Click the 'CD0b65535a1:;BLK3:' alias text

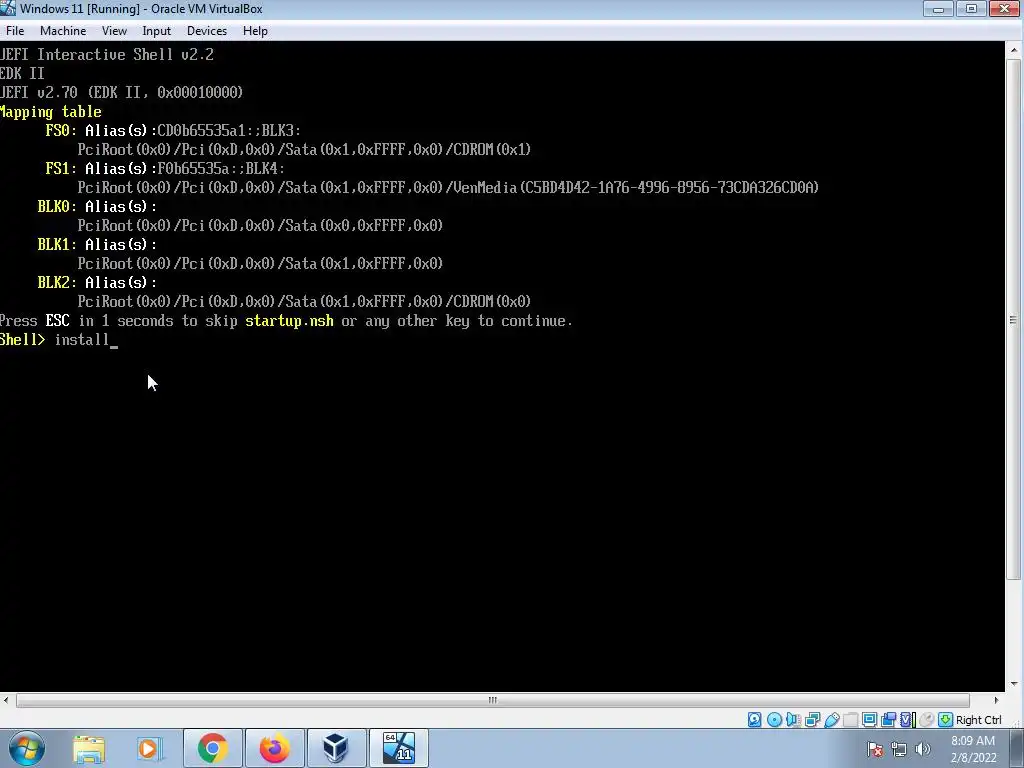(x=229, y=131)
